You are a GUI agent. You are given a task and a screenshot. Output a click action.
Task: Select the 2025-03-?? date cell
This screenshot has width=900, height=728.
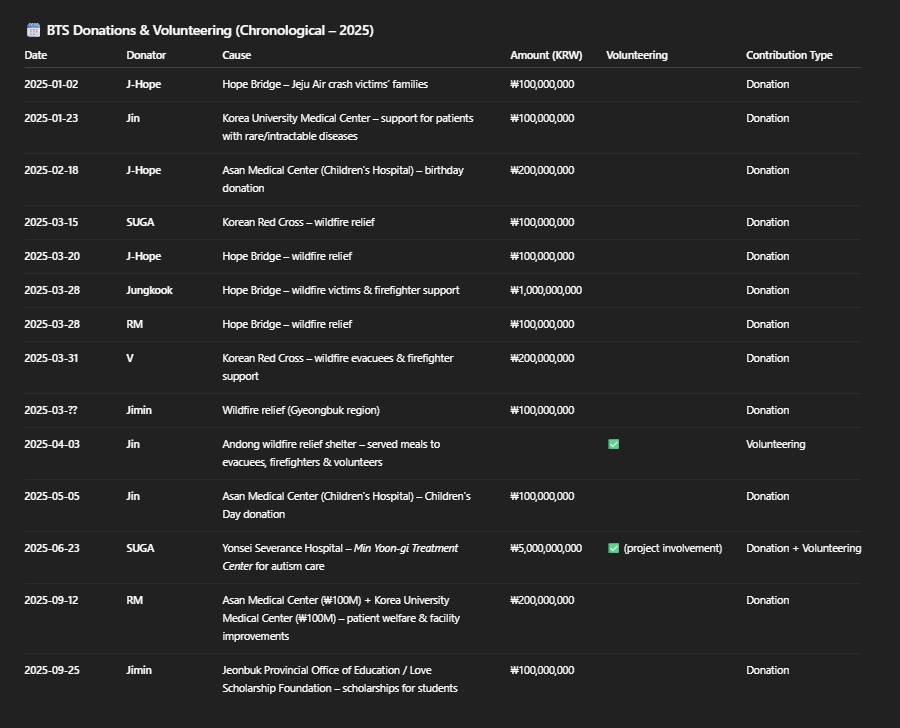click(x=51, y=410)
